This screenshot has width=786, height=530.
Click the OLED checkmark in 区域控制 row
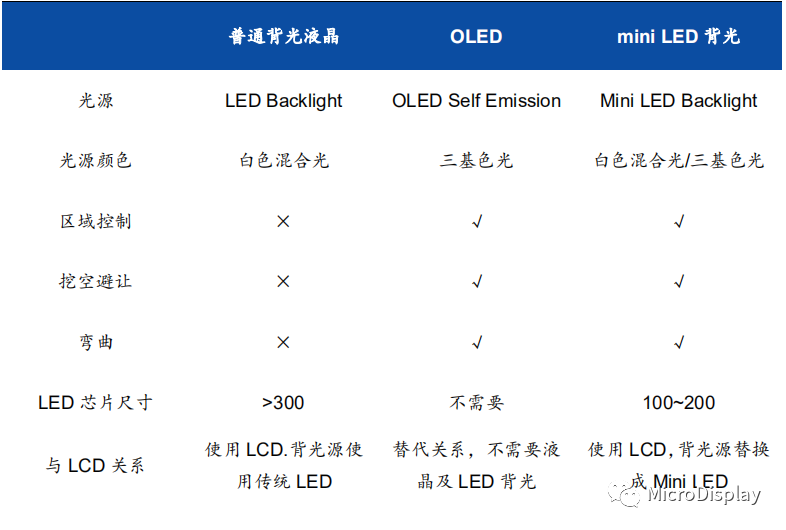click(477, 221)
